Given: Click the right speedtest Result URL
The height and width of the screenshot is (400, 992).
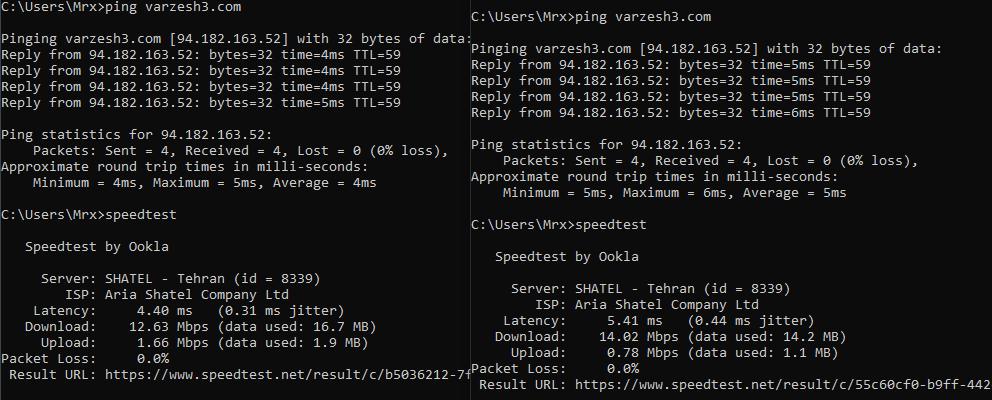Looking at the screenshot, I should [783, 384].
